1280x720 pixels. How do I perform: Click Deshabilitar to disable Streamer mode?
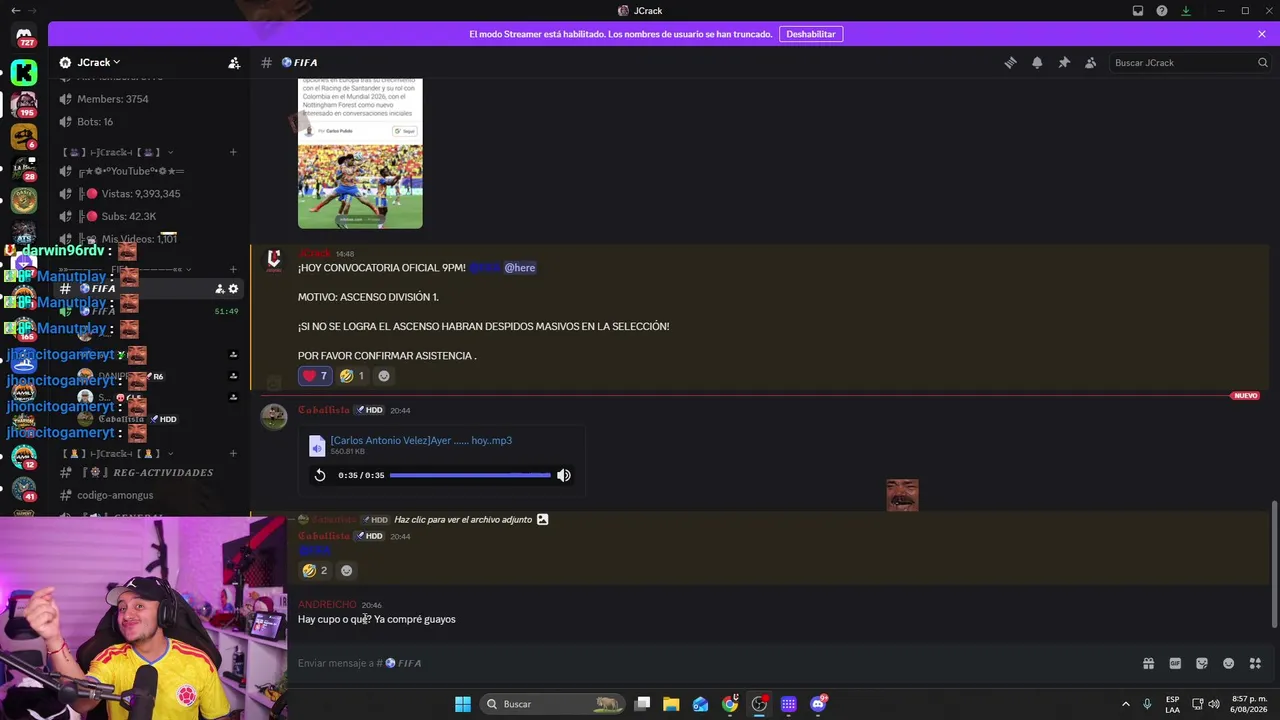point(810,34)
